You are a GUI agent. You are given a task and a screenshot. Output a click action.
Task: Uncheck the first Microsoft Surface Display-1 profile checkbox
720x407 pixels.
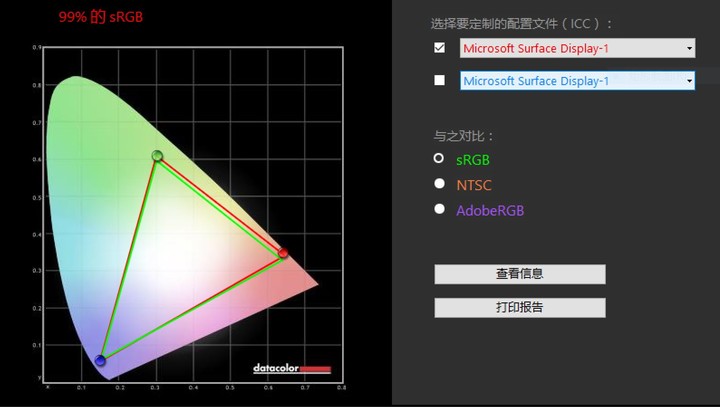click(x=439, y=48)
